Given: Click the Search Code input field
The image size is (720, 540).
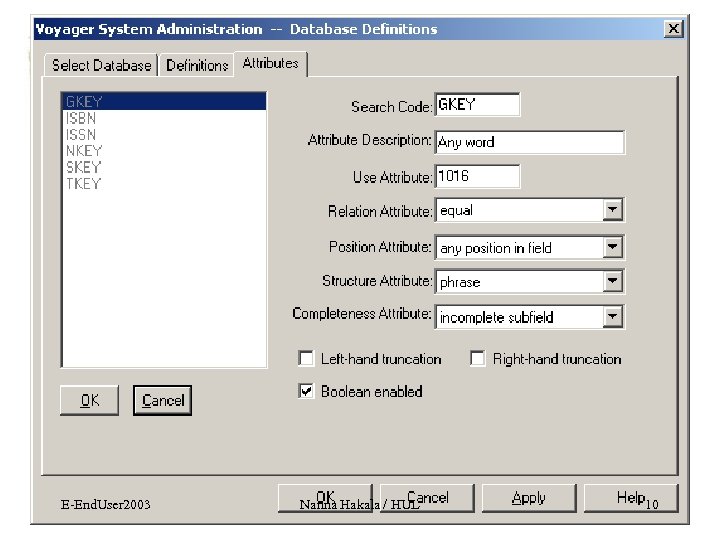Looking at the screenshot, I should click(477, 105).
